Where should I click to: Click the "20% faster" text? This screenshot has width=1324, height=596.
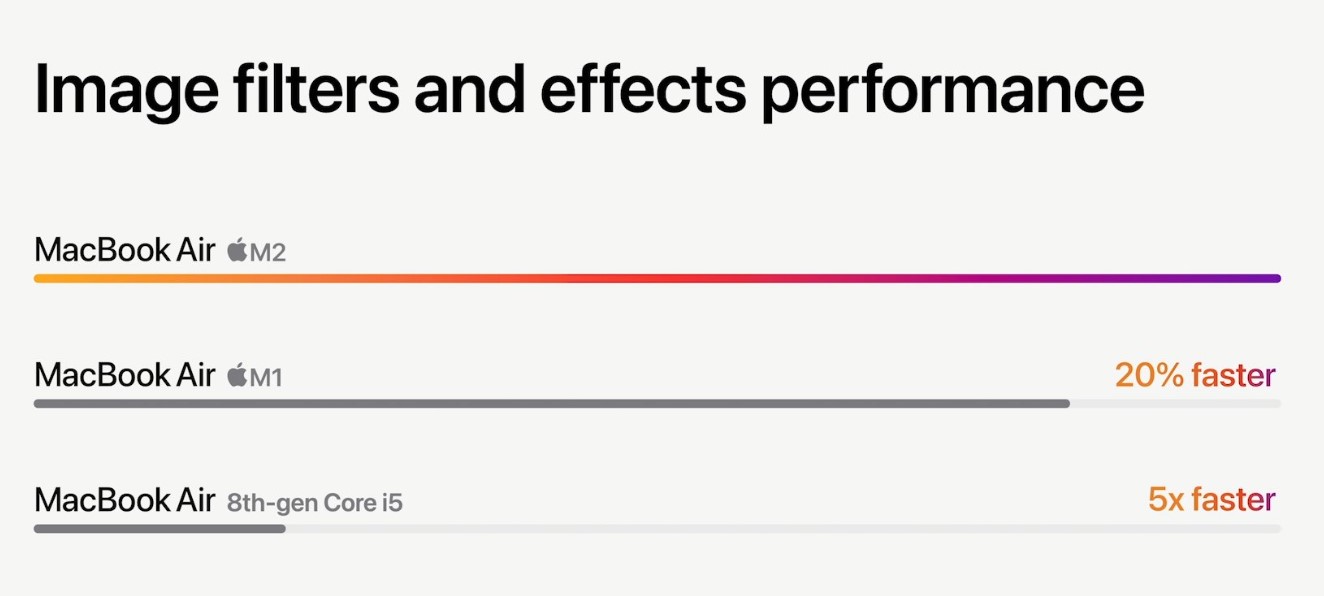click(1195, 375)
